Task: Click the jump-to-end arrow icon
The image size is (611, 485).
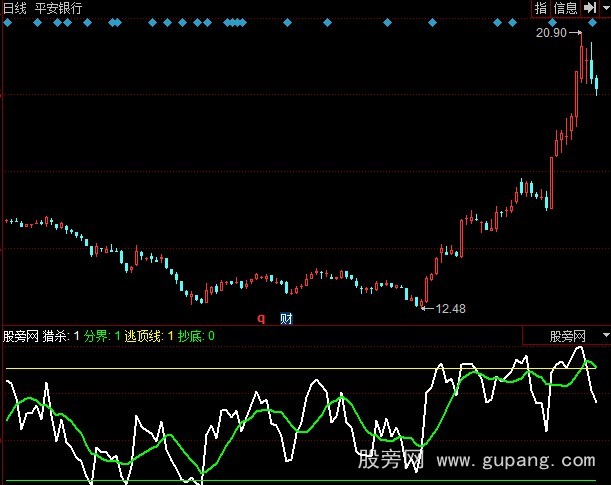Action: (588, 8)
